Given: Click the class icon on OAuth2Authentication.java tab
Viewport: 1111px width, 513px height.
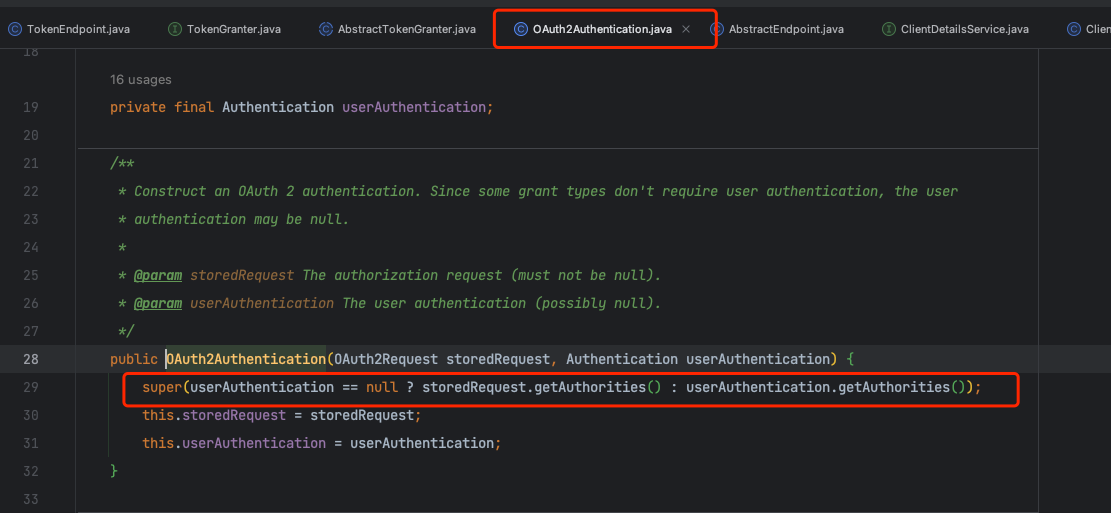Looking at the screenshot, I should (x=521, y=29).
